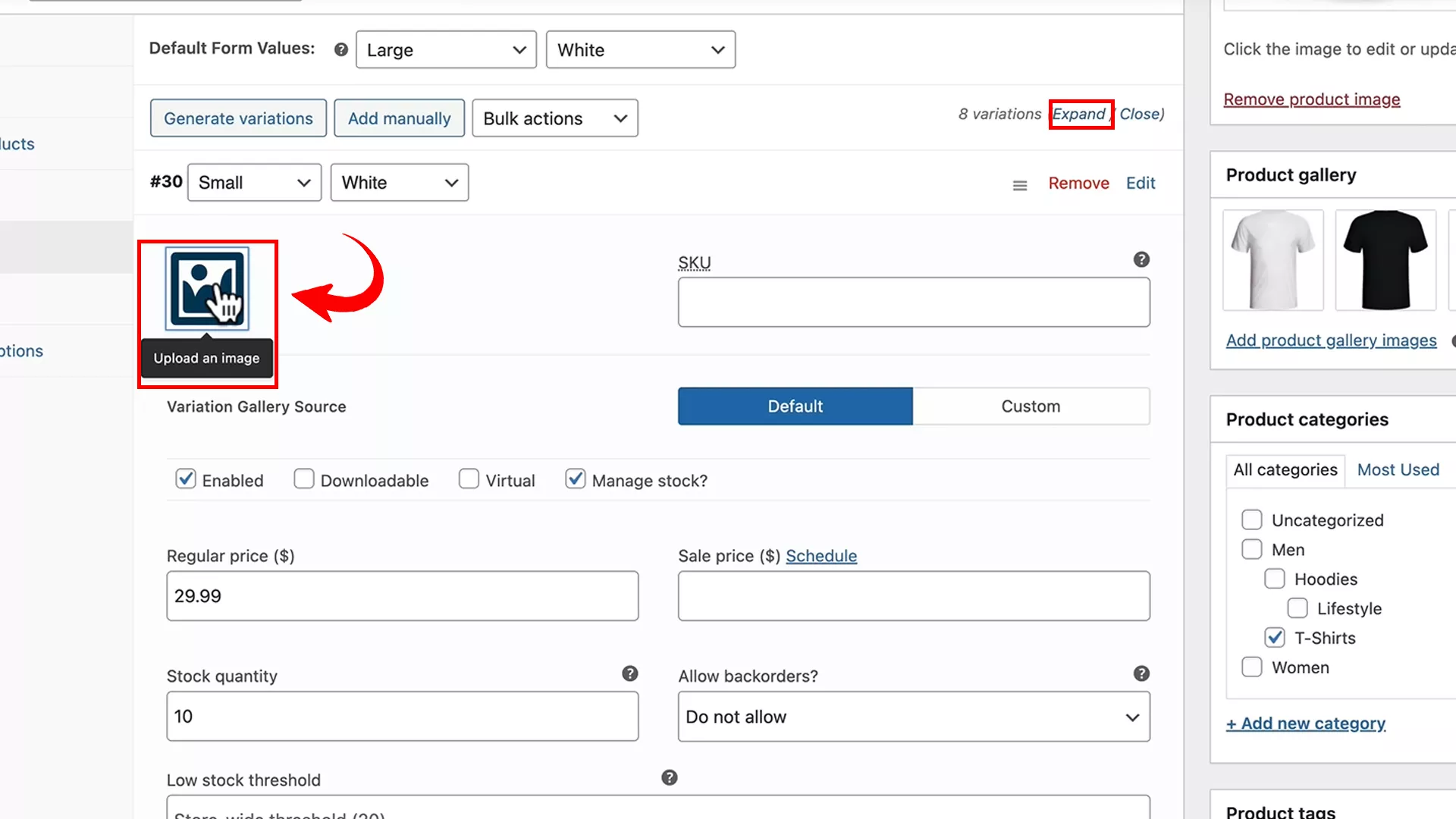
Task: Click help icon next to Default Form Values
Action: 340,49
